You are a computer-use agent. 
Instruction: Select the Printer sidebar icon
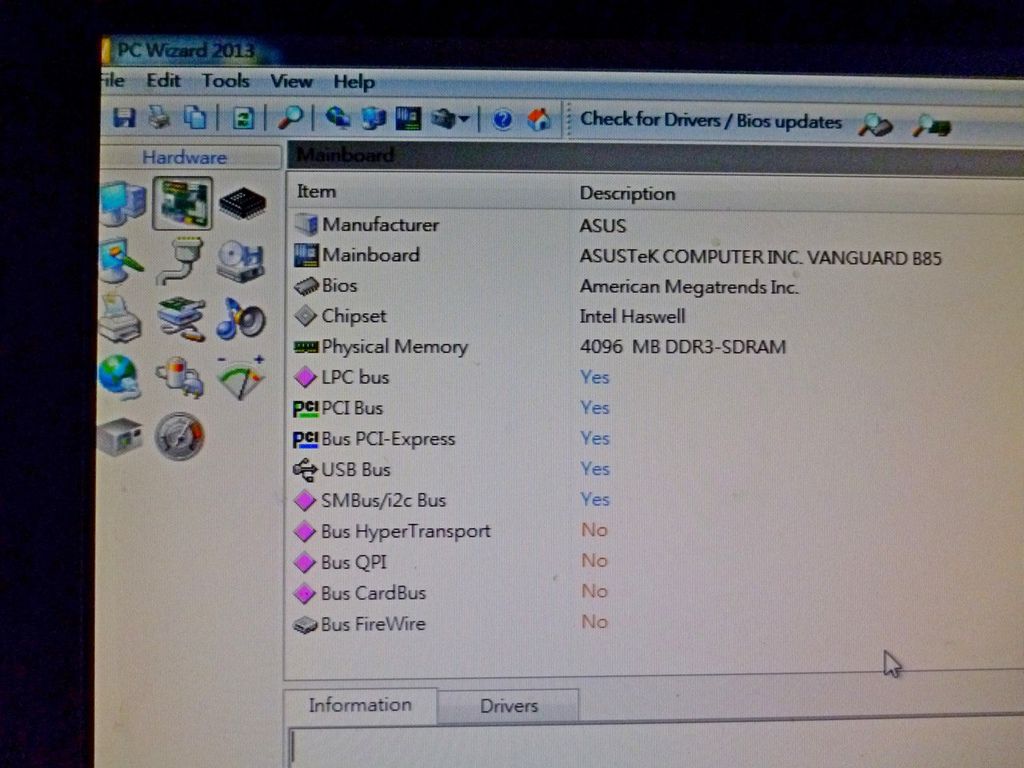[120, 319]
